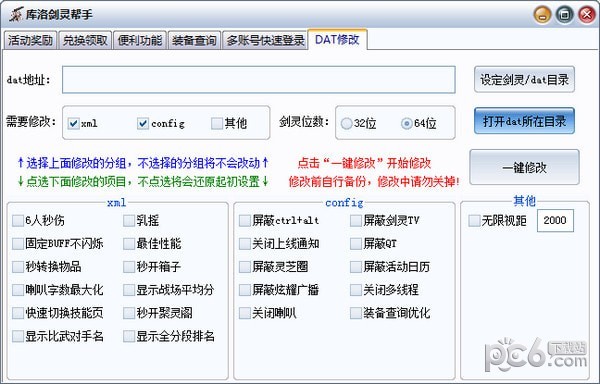Enable 屏蔽ctrl+alt option

pos(245,221)
